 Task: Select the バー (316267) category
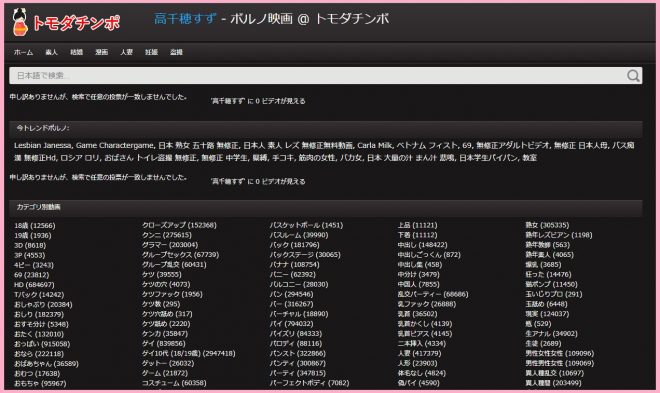click(x=291, y=304)
